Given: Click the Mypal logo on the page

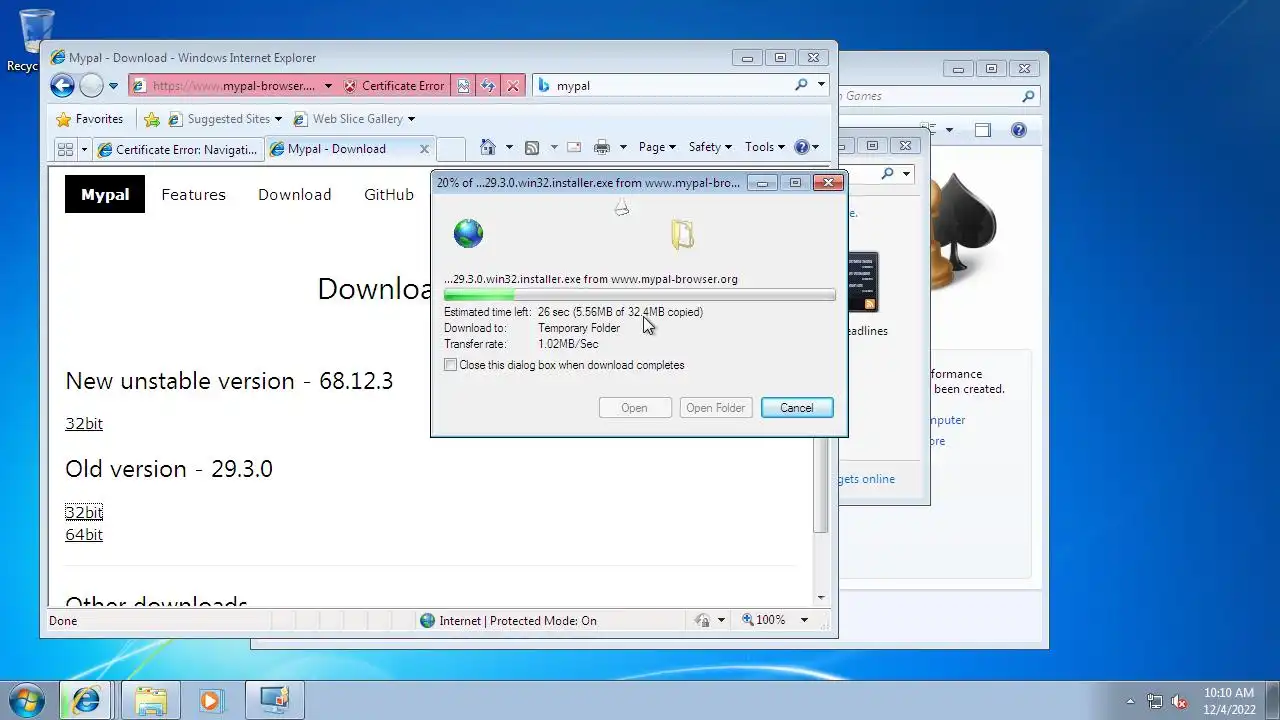Looking at the screenshot, I should click(105, 194).
